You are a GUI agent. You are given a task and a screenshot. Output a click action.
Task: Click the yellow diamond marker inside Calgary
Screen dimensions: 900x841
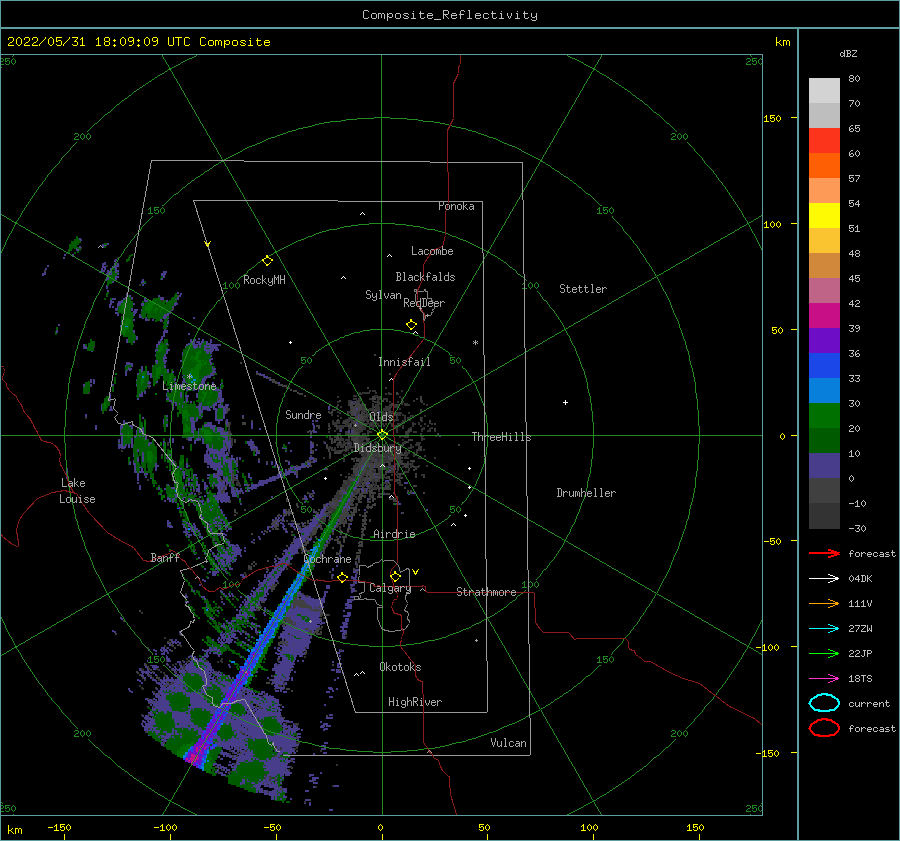pyautogui.click(x=395, y=576)
